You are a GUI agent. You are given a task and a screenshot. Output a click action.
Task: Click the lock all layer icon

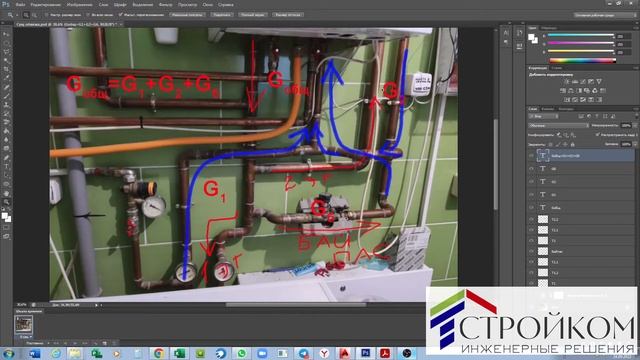pyautogui.click(x=573, y=144)
